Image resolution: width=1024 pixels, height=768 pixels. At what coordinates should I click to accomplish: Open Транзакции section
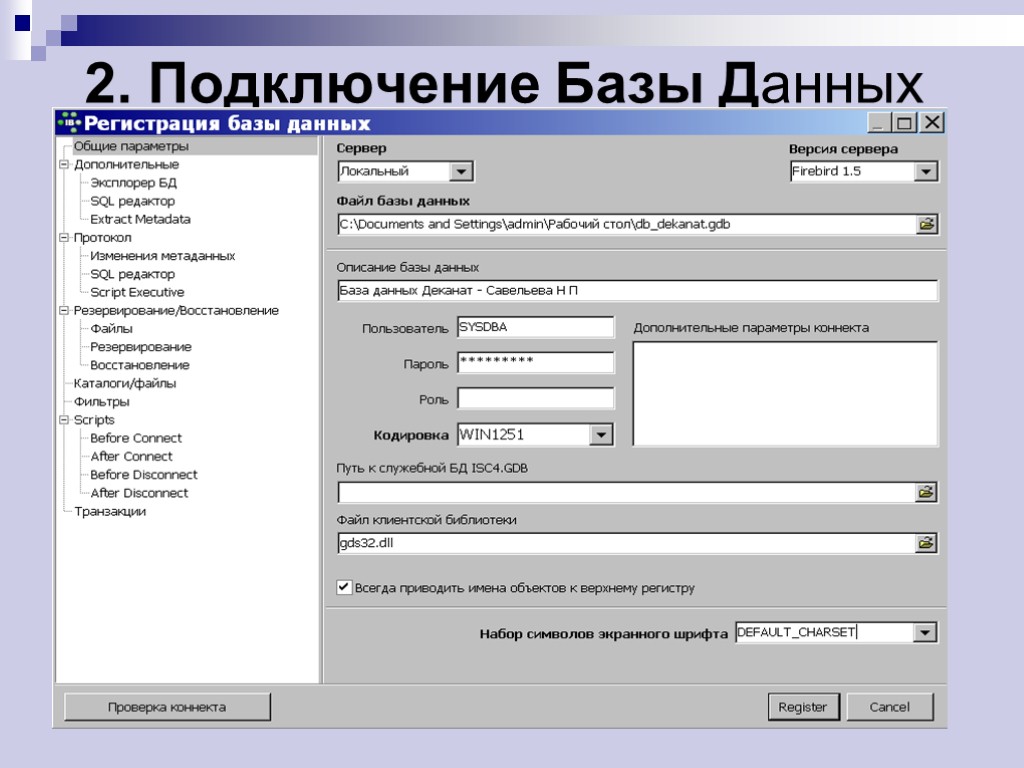(x=110, y=511)
